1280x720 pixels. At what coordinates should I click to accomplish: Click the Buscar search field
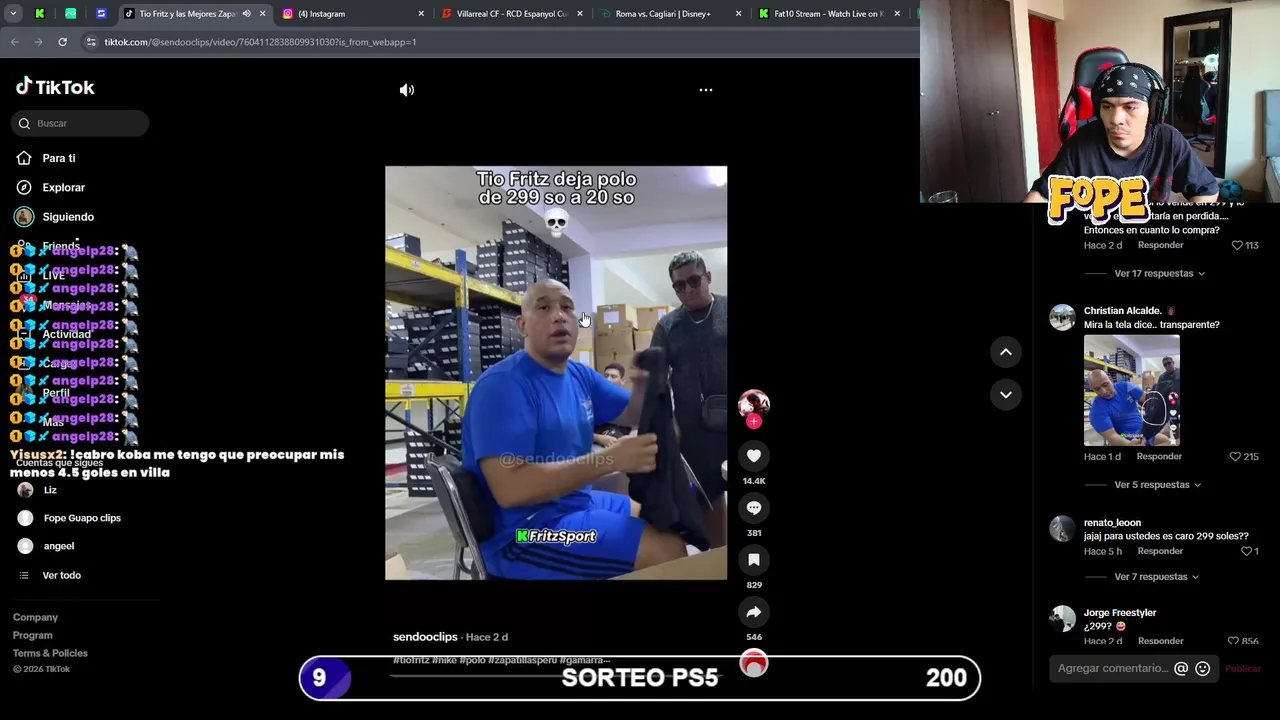[81, 123]
